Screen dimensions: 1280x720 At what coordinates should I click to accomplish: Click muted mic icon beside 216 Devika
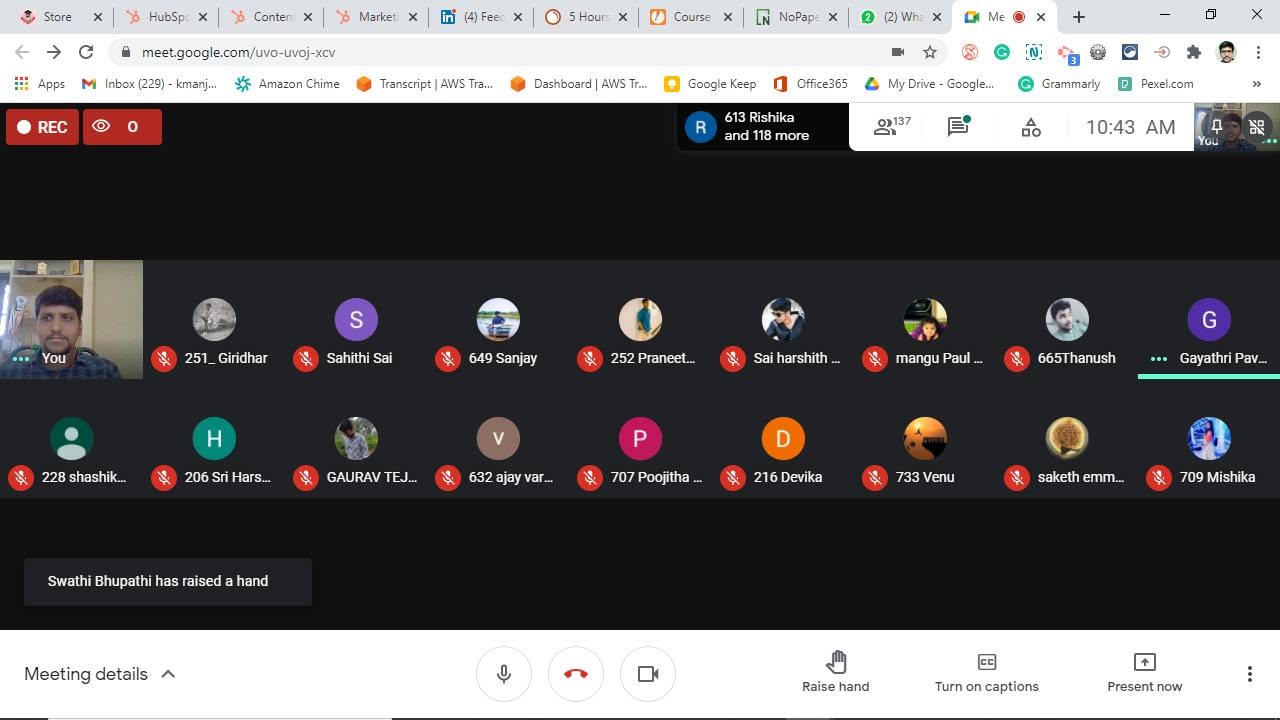point(732,477)
